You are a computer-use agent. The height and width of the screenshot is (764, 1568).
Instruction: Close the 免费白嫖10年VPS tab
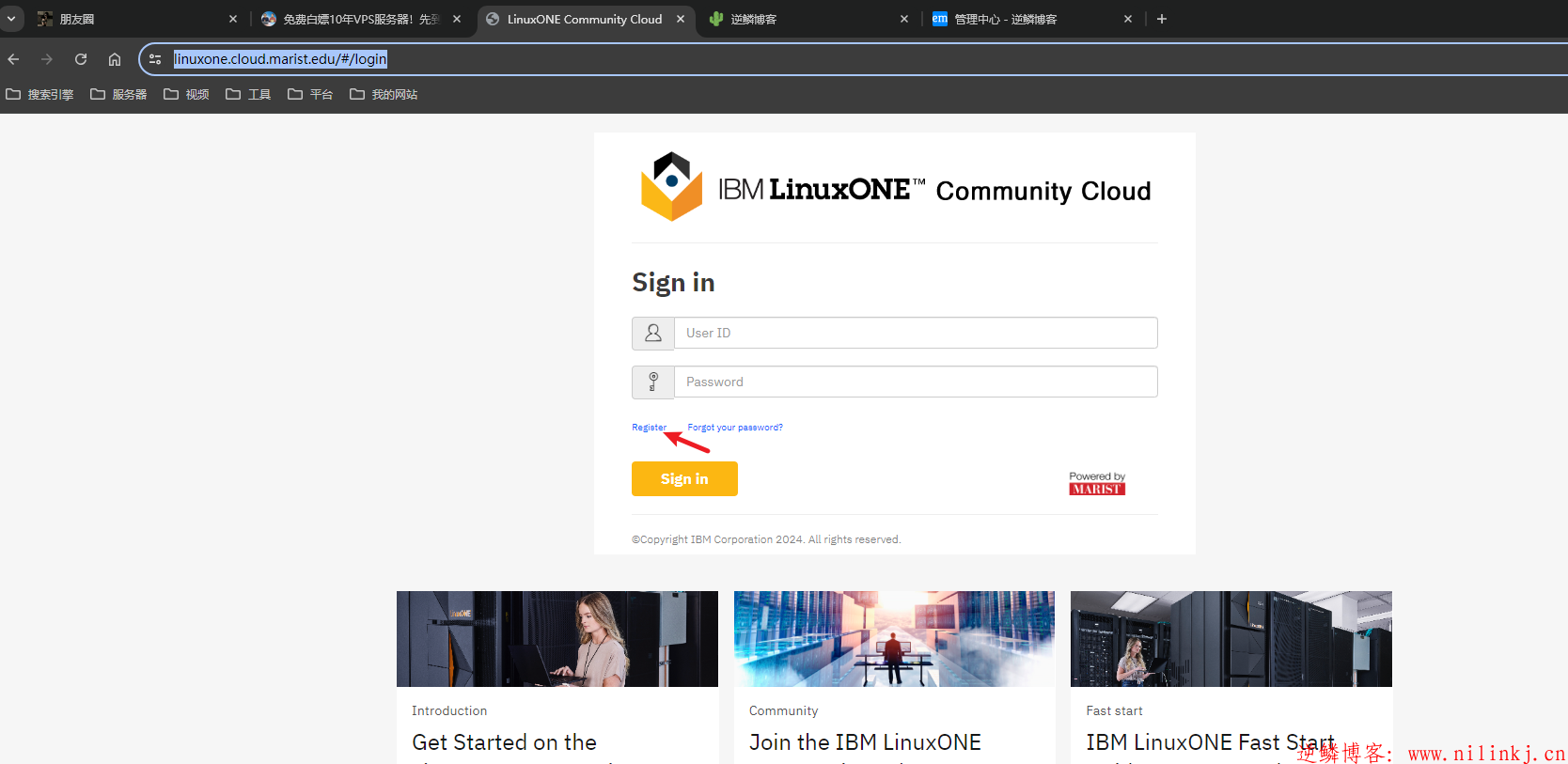457,19
